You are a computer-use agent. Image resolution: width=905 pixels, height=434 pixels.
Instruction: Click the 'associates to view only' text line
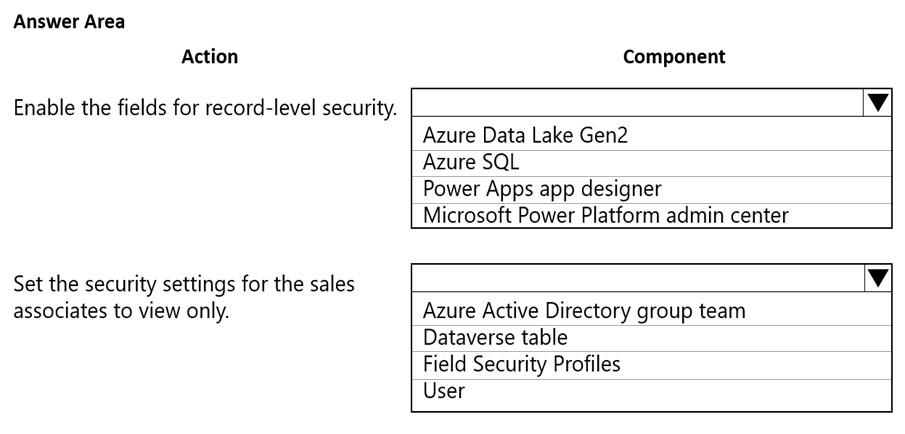tap(121, 311)
